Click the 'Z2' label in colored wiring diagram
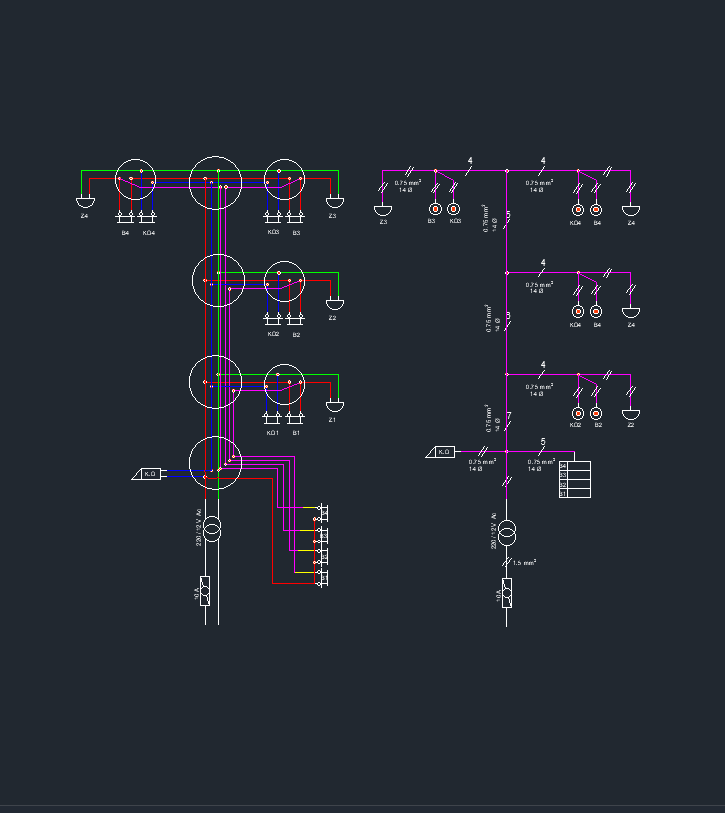725x813 pixels. tap(332, 318)
